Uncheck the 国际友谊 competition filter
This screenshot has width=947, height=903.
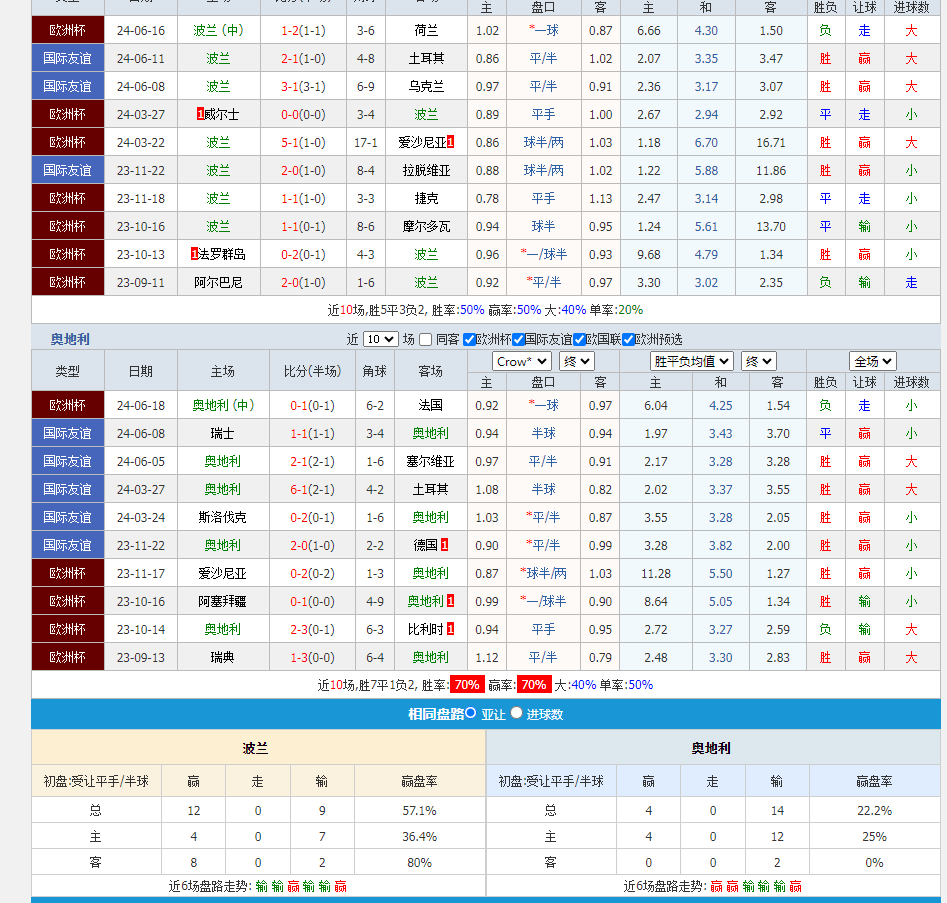(x=518, y=340)
